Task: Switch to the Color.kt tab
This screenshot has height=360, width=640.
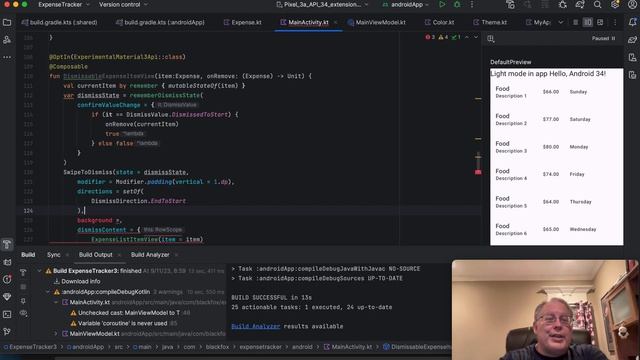Action: pyautogui.click(x=439, y=22)
